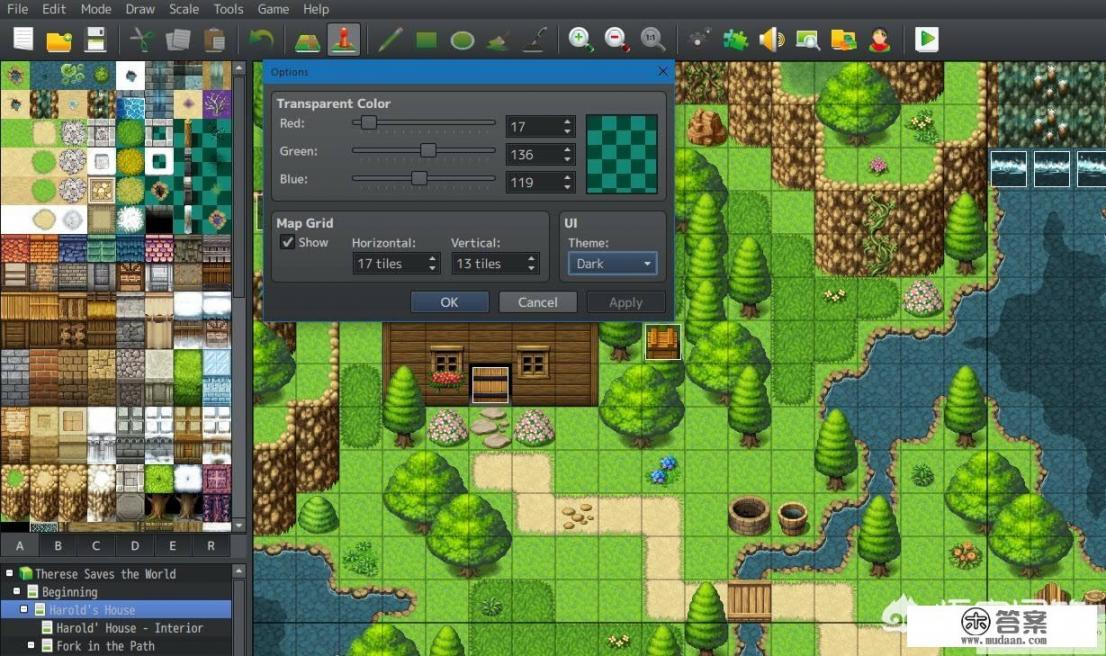Select the Shadow Pen tool
The image size is (1106, 656).
535,40
